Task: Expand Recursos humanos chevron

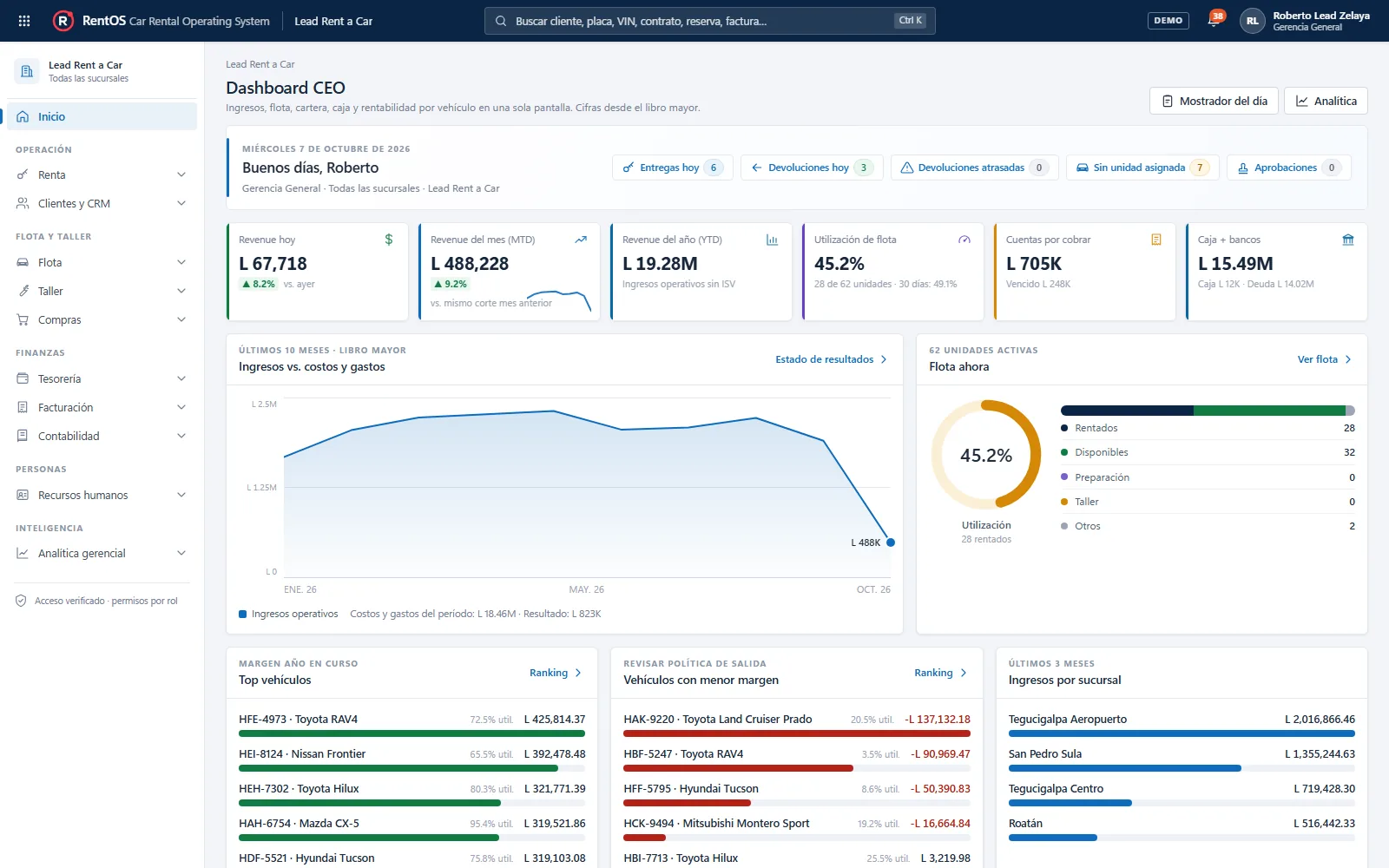Action: (x=181, y=495)
